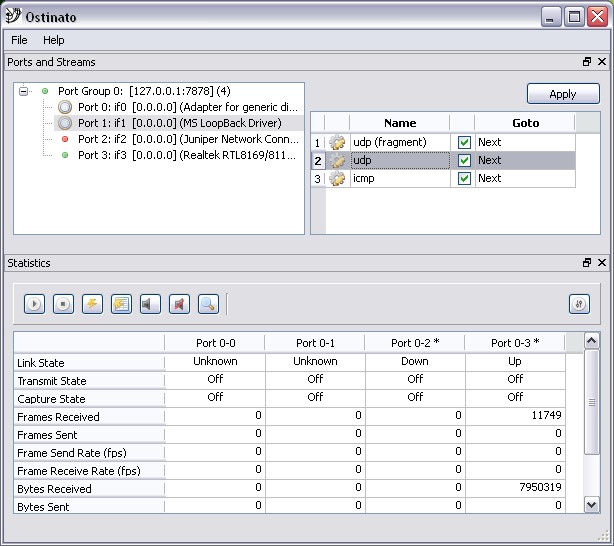Uncheck the udp stream checkbox
Image resolution: width=614 pixels, height=546 pixels.
(x=464, y=161)
